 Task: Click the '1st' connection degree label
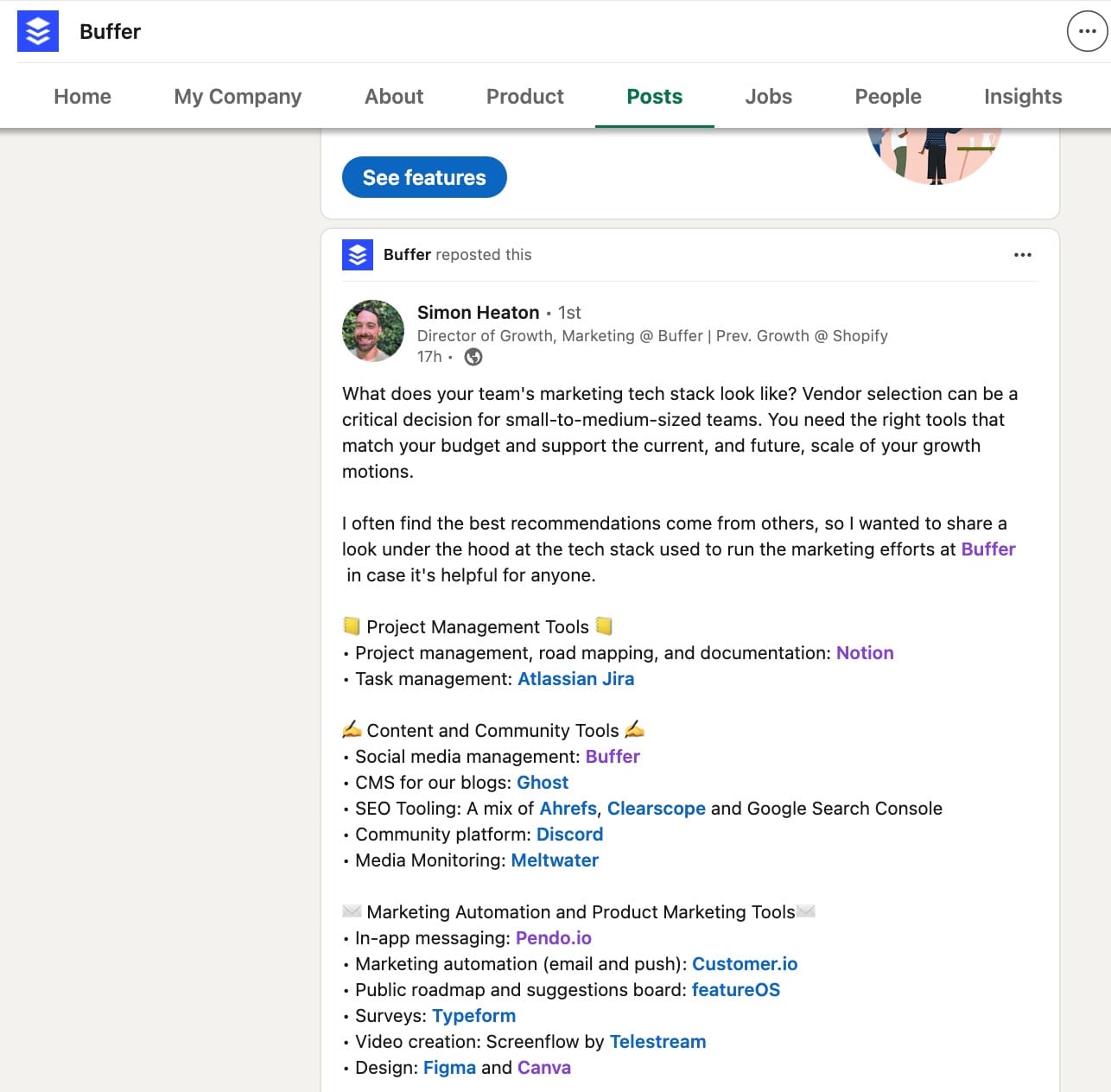pyautogui.click(x=569, y=312)
